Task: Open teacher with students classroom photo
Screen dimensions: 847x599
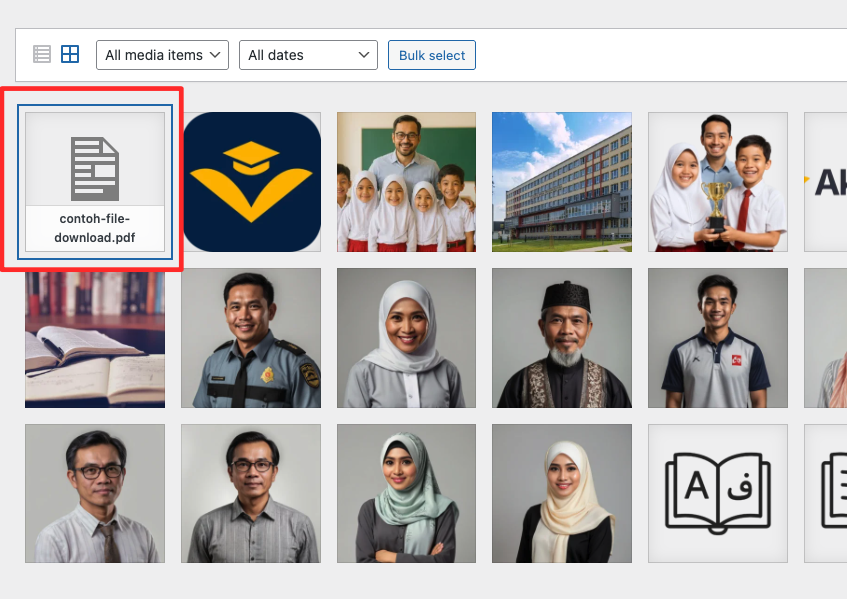Action: (406, 181)
